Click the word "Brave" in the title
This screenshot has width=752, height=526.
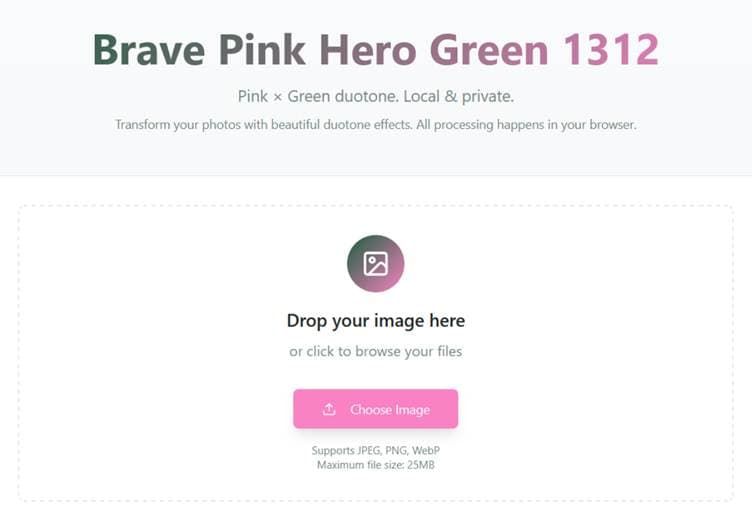tap(149, 50)
